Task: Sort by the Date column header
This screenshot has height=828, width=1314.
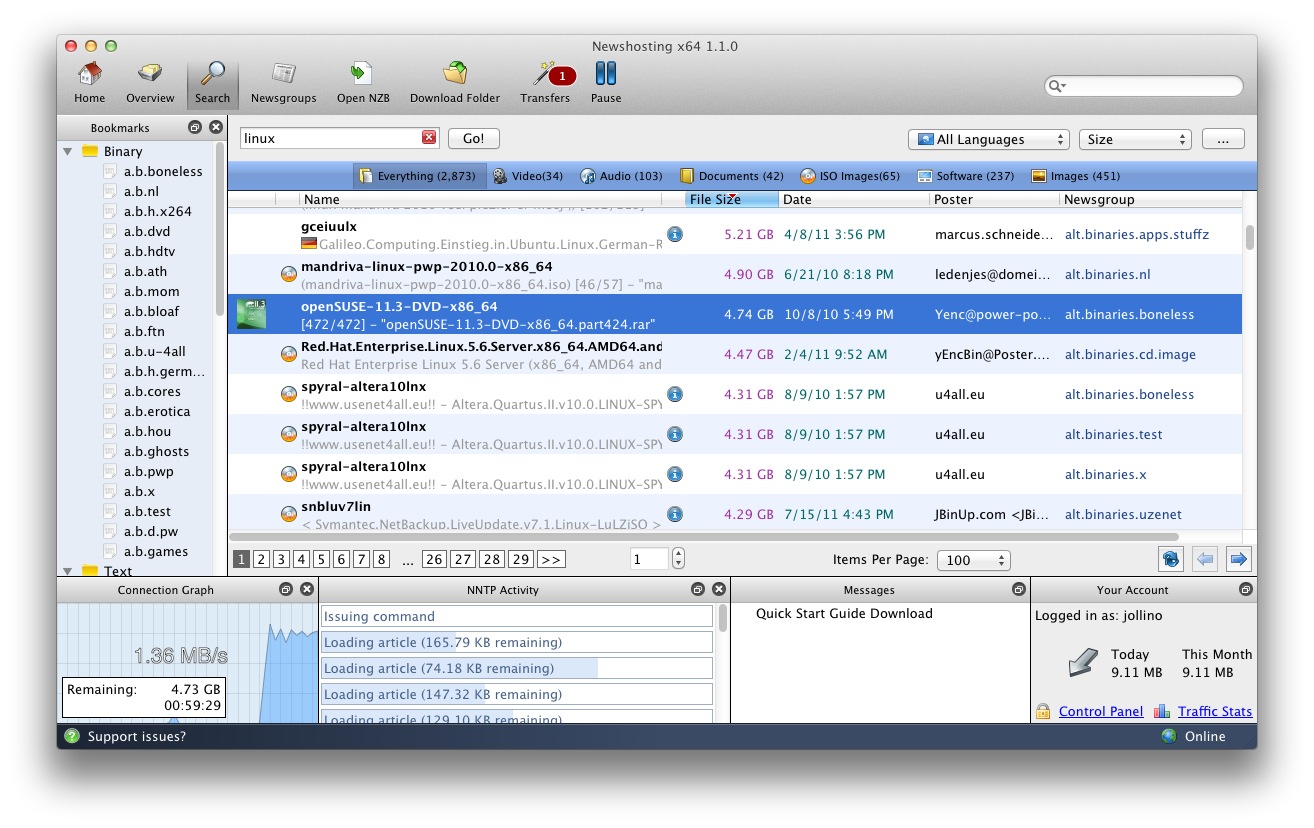Action: click(853, 199)
